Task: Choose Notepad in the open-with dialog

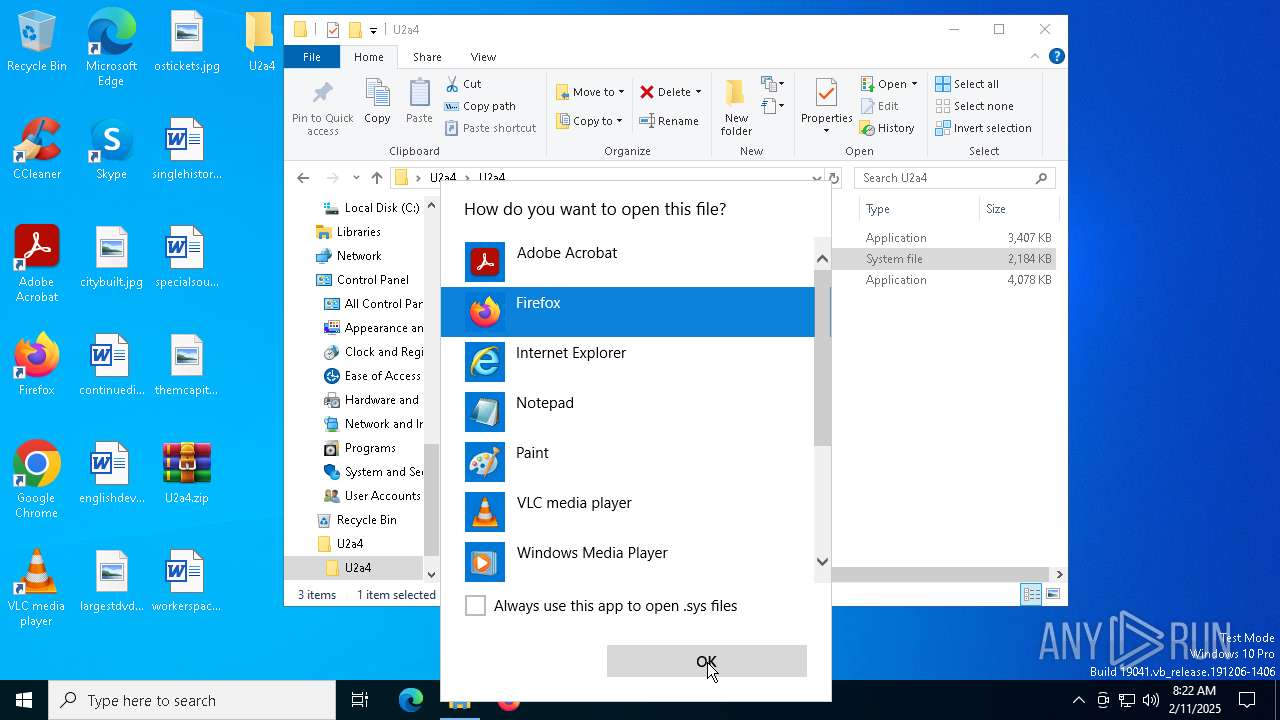Action: 628,412
